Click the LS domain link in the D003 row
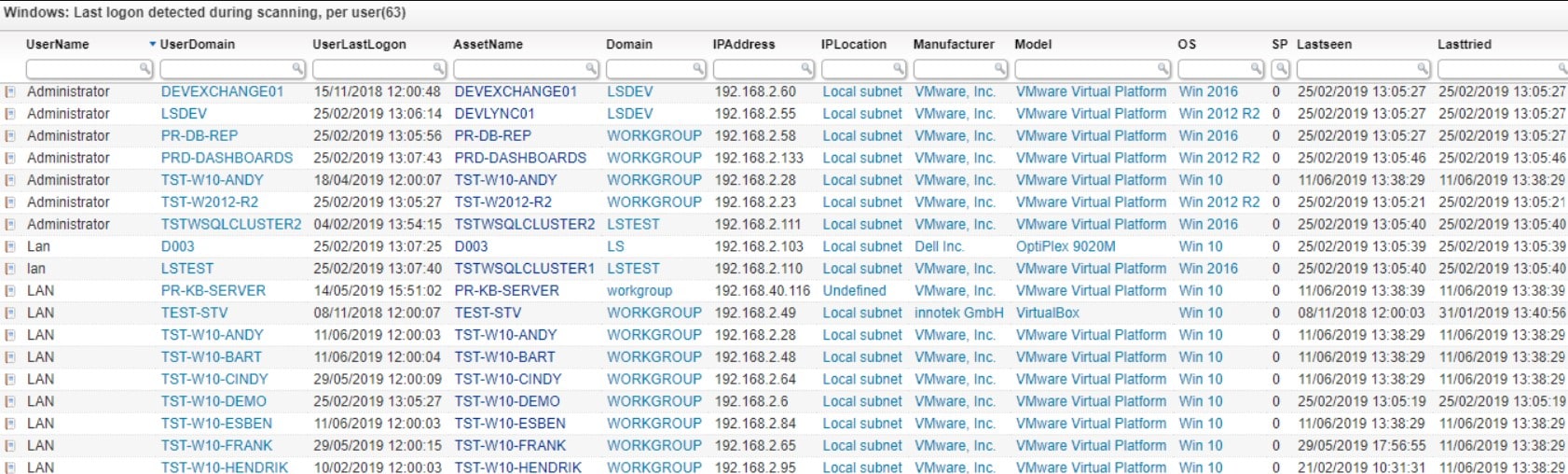Image resolution: width=1568 pixels, height=474 pixels. pyautogui.click(x=616, y=246)
